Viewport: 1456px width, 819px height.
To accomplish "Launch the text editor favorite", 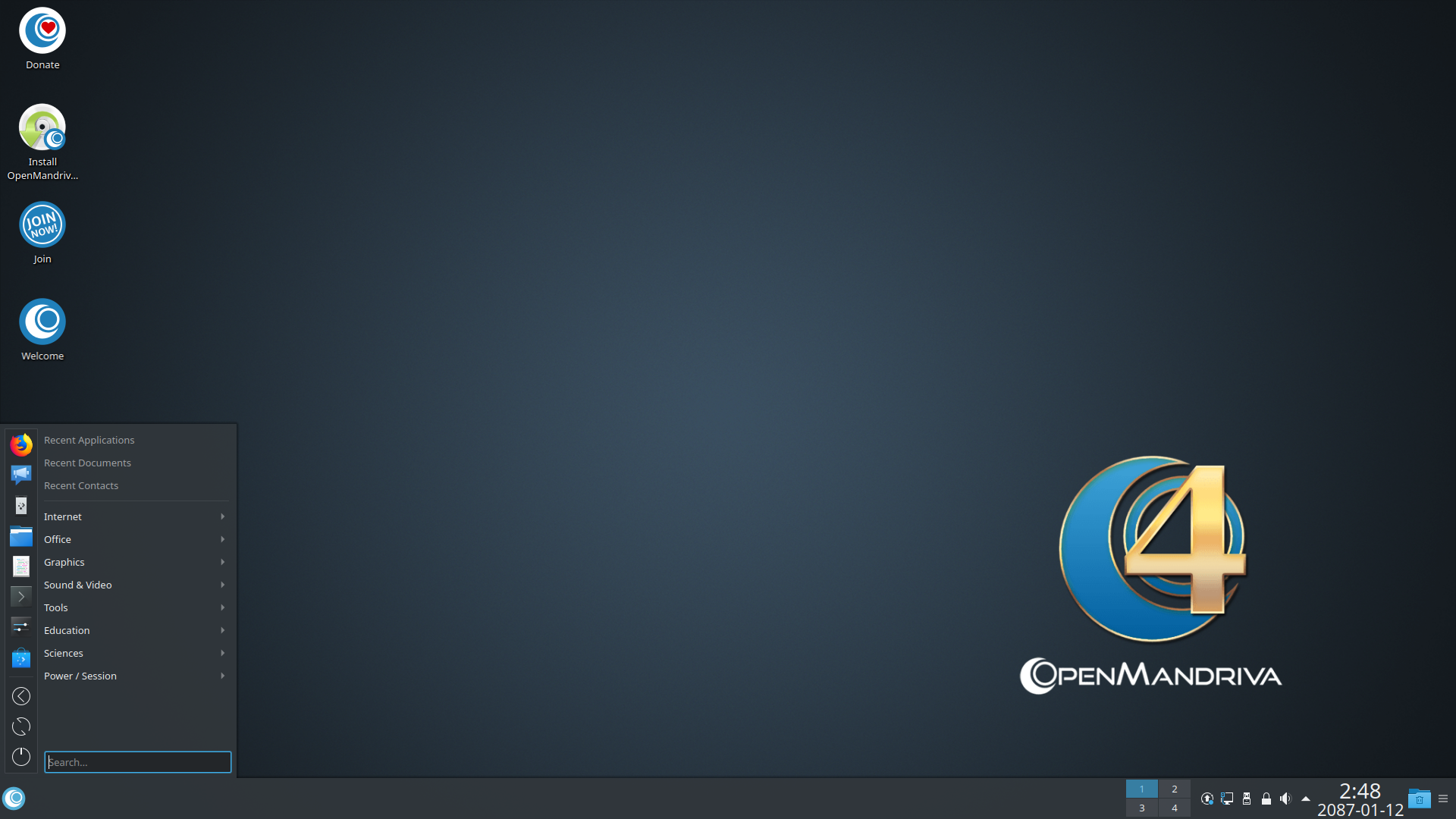I will (x=21, y=566).
